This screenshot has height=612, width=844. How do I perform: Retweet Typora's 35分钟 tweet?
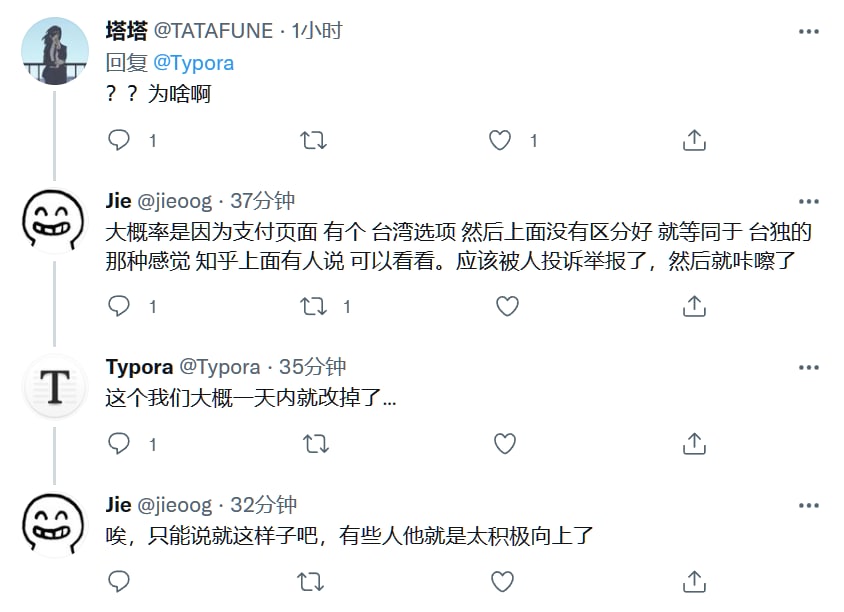click(x=315, y=443)
